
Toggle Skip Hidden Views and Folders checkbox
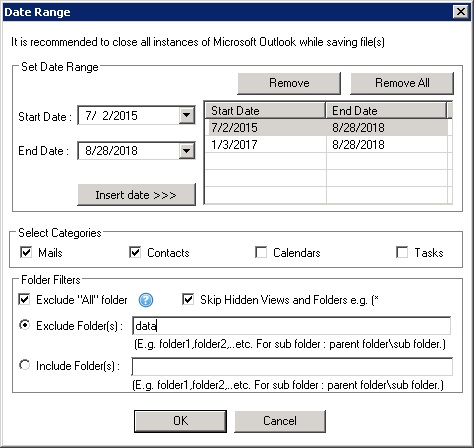(188, 299)
